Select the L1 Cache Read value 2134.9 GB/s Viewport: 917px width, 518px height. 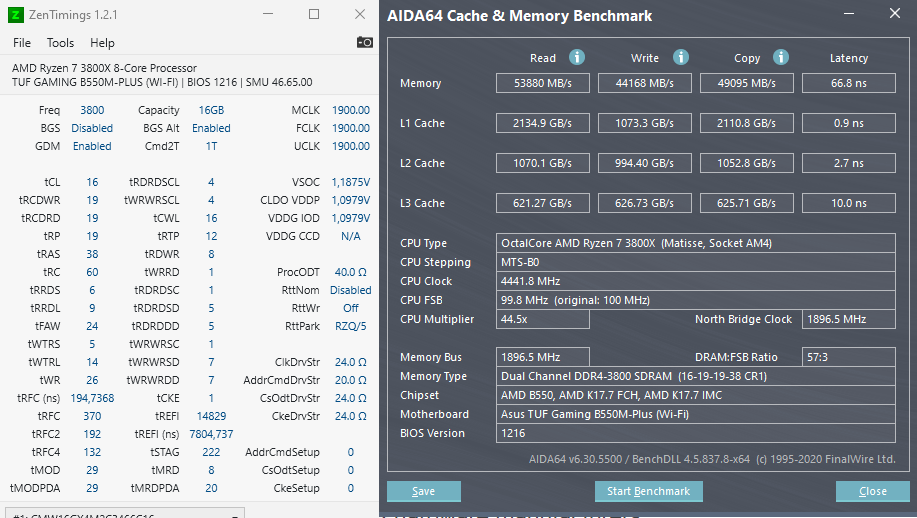coord(543,123)
